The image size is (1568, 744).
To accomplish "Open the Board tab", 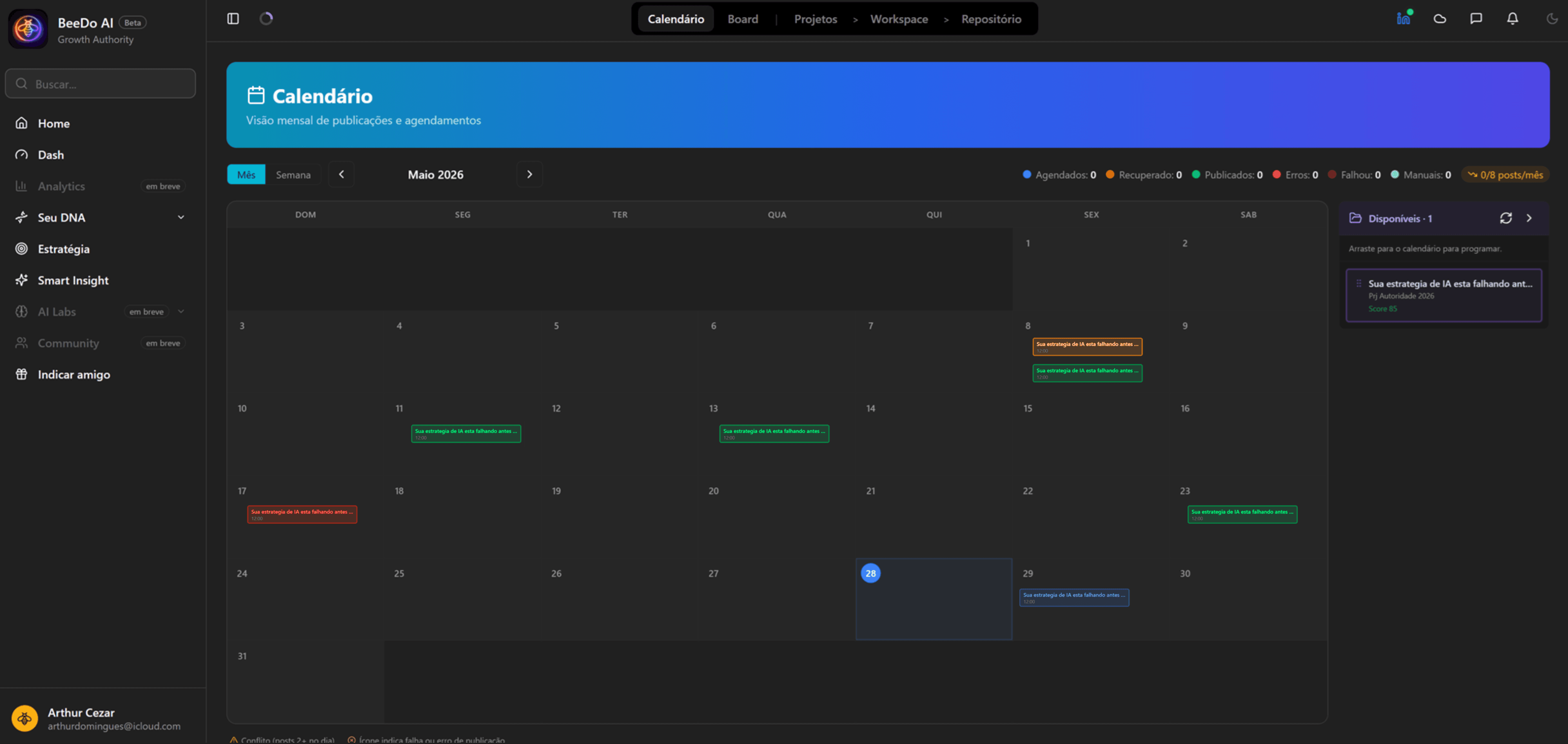I will pos(743,19).
